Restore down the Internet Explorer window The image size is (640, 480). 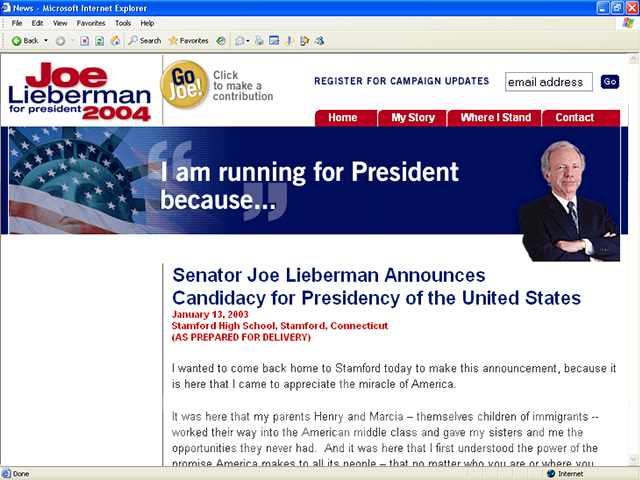[618, 8]
